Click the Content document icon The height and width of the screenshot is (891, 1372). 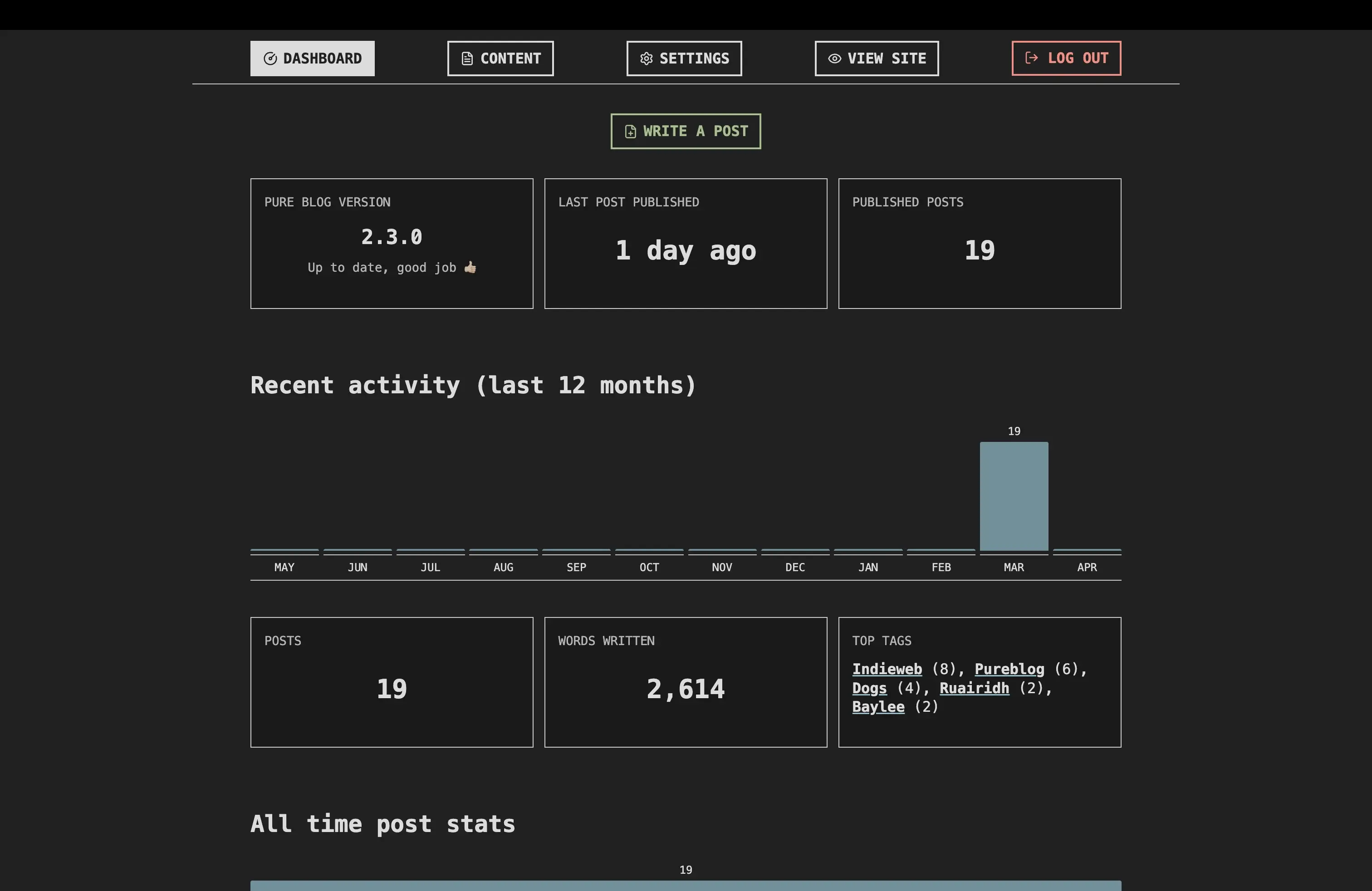467,59
